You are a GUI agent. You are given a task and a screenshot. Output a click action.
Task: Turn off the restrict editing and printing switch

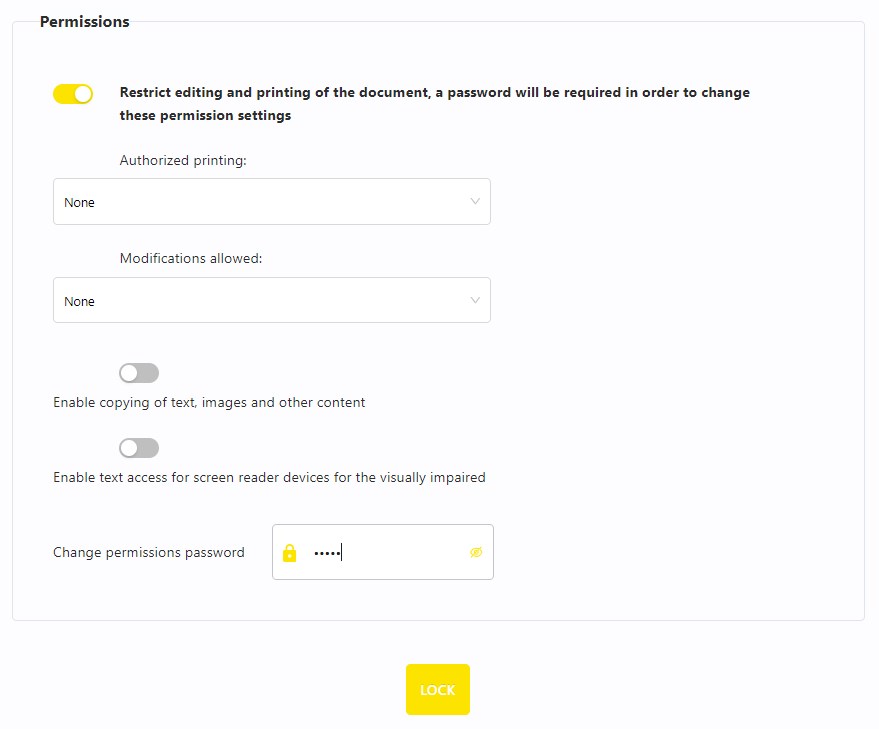pos(73,94)
